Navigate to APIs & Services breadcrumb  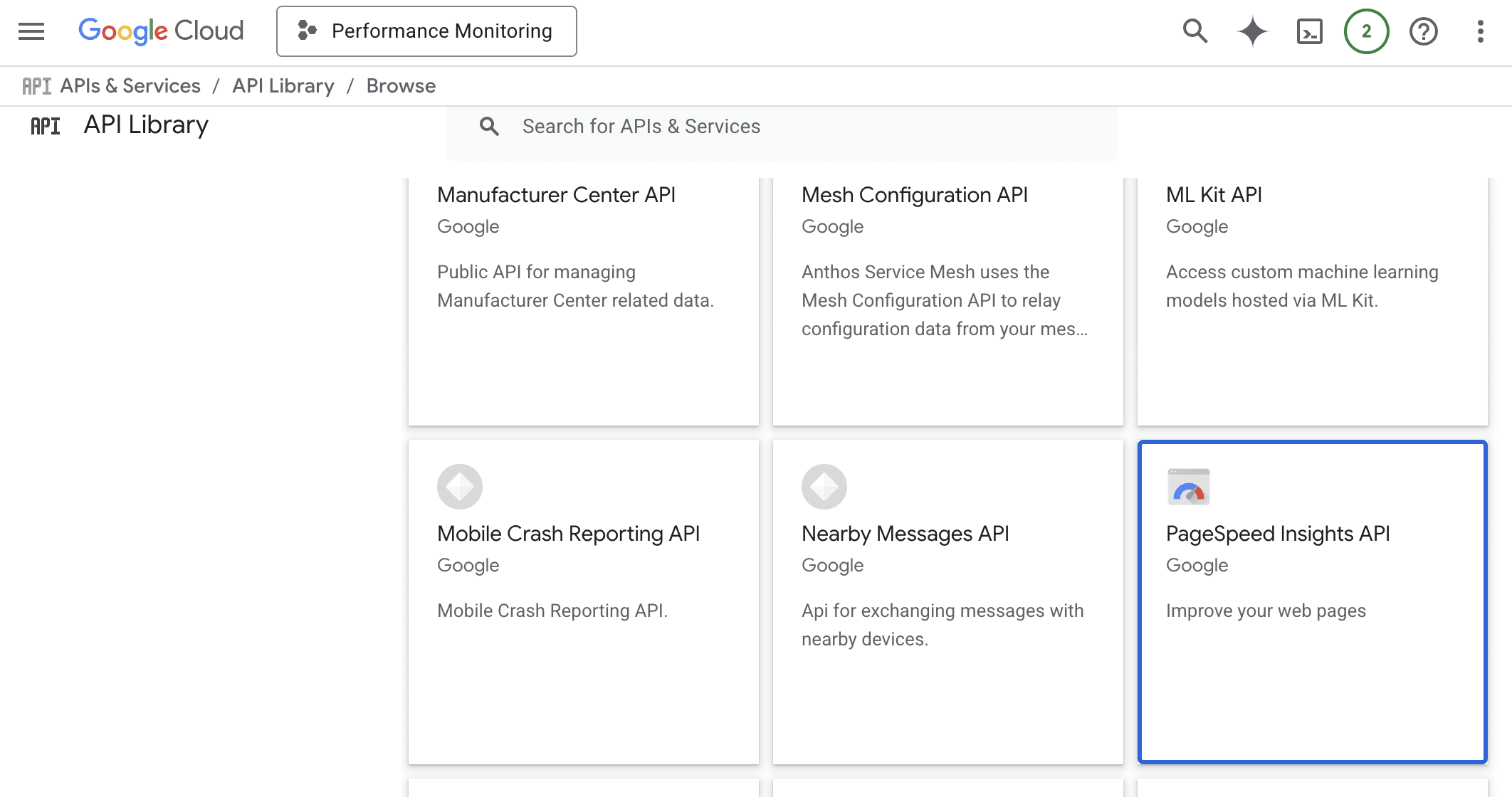pos(130,85)
